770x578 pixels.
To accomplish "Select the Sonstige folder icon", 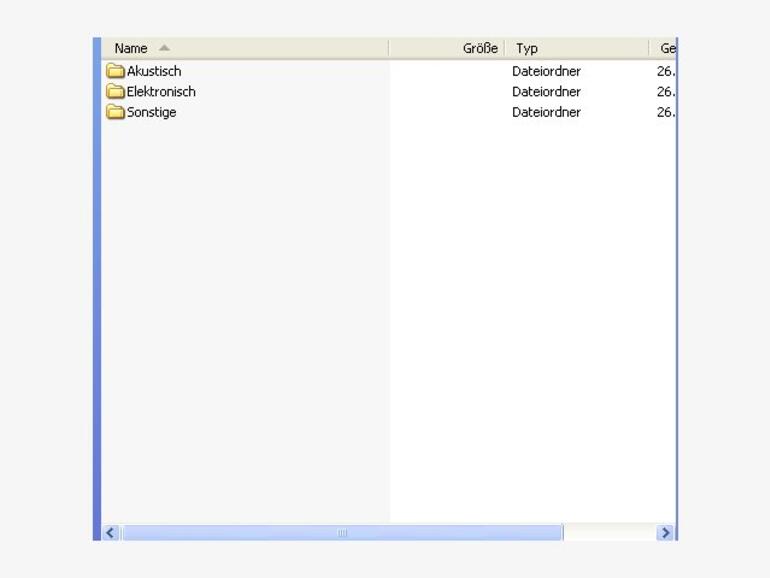I will pyautogui.click(x=115, y=112).
